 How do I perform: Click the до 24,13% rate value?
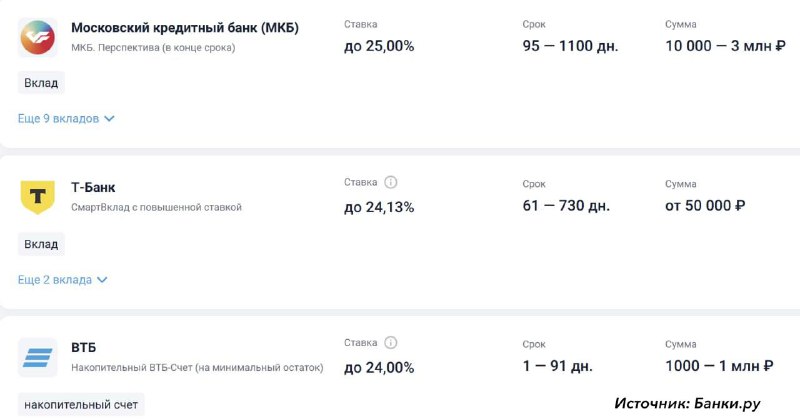click(x=379, y=207)
